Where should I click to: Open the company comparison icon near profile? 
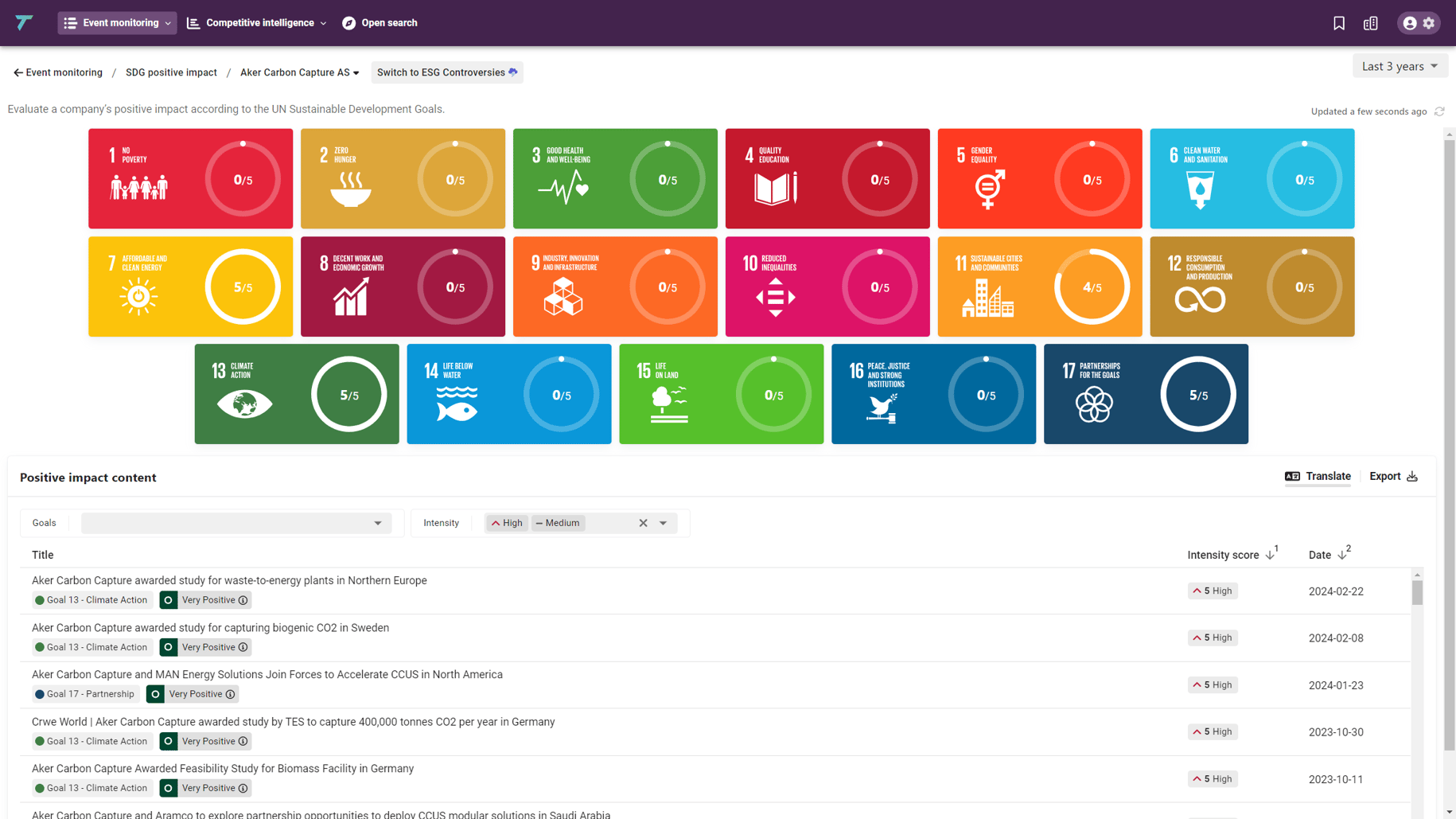(1371, 23)
